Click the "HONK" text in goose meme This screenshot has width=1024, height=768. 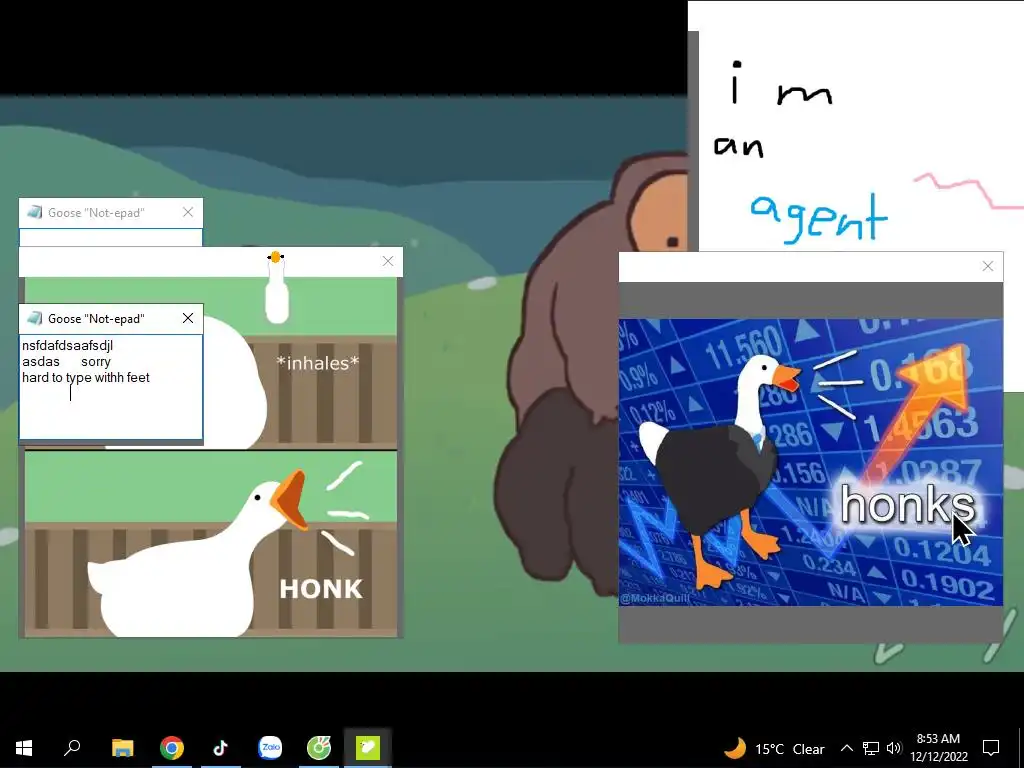pos(321,589)
